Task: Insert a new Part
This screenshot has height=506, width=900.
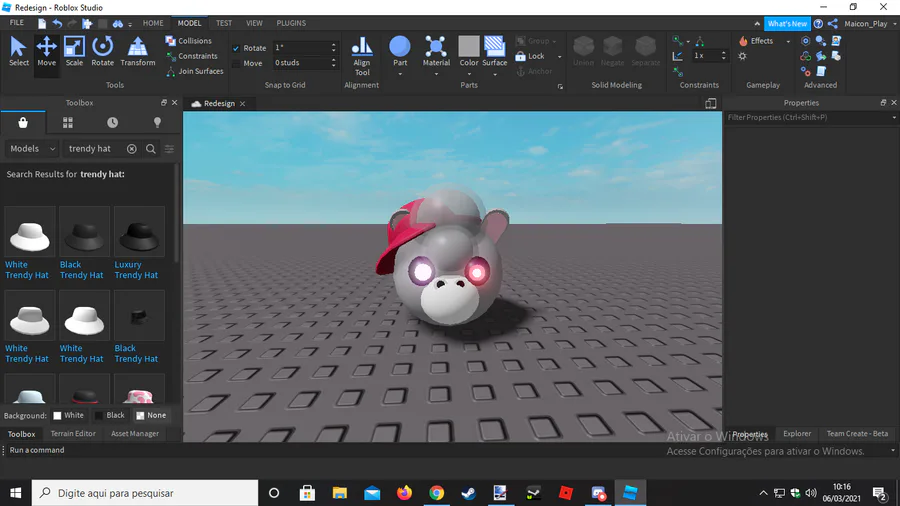Action: (x=400, y=50)
